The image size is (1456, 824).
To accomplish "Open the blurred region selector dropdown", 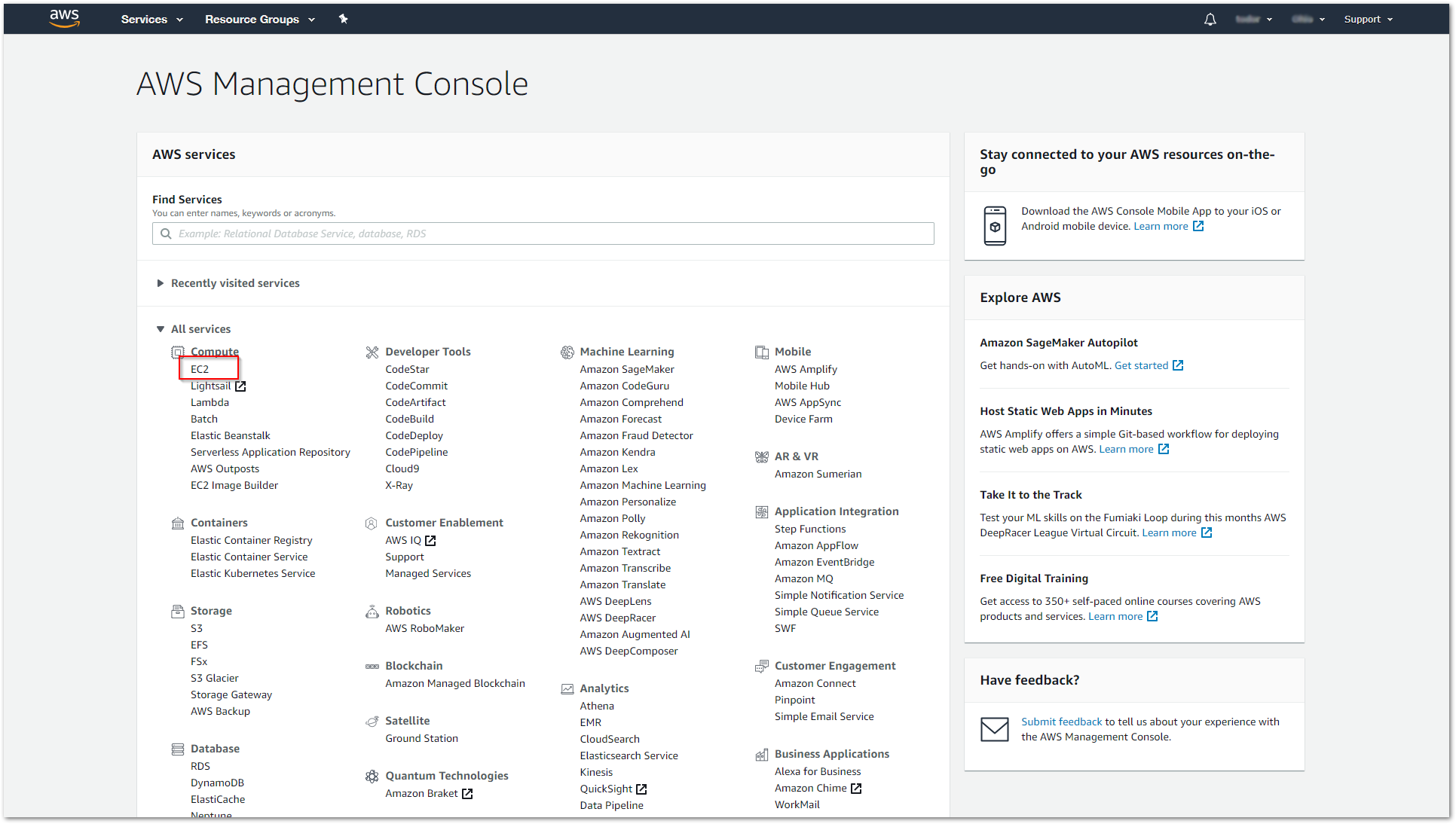I will 1308,19.
